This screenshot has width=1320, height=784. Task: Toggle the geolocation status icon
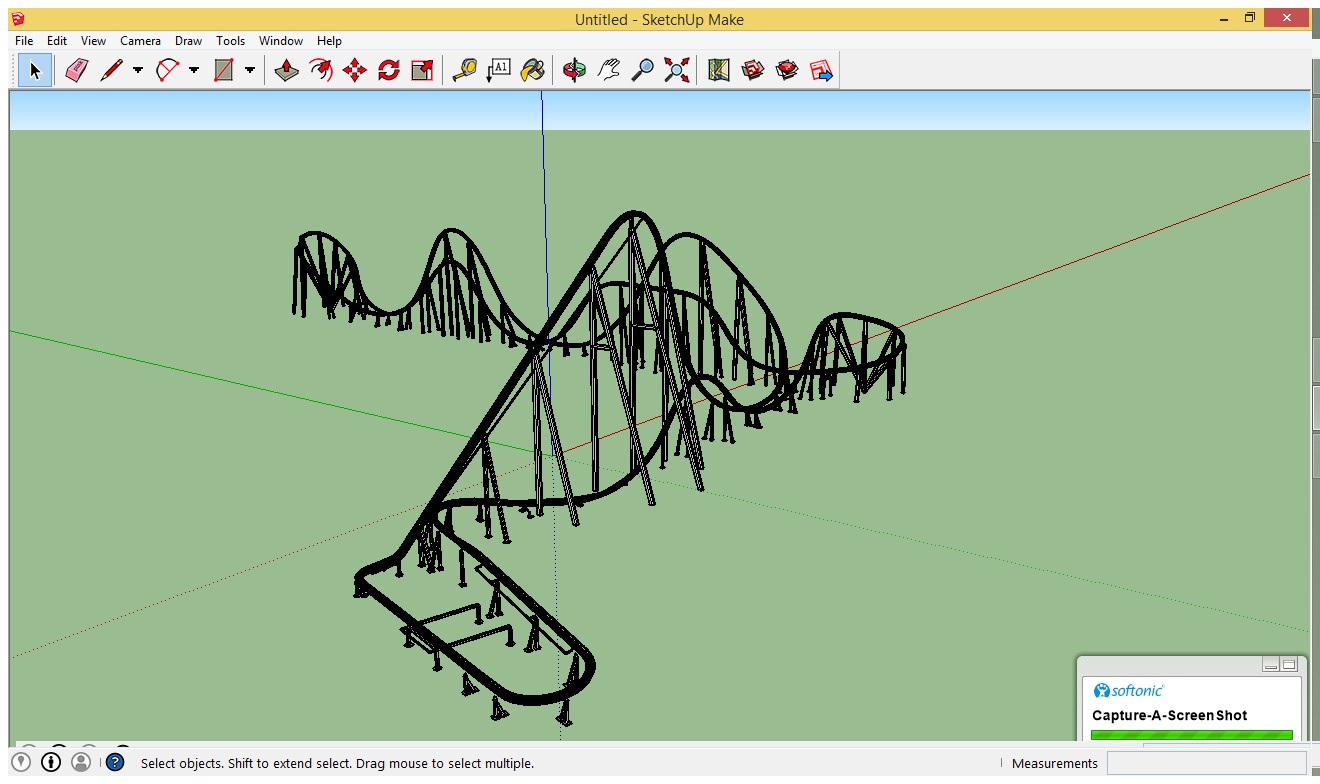(22, 763)
